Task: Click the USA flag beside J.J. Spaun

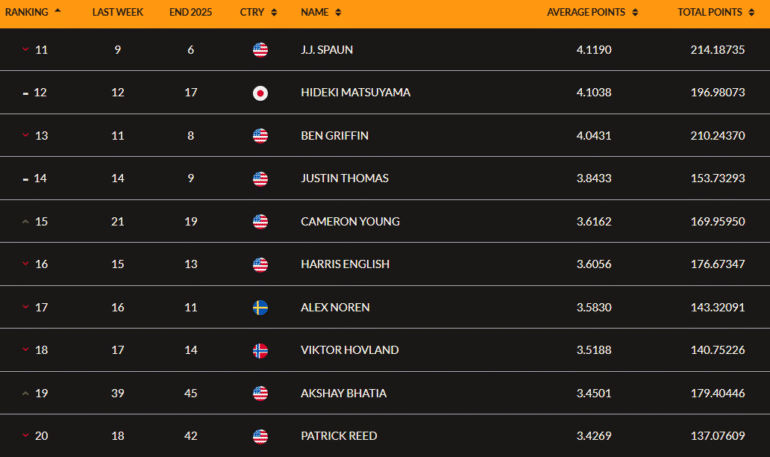Action: (260, 50)
